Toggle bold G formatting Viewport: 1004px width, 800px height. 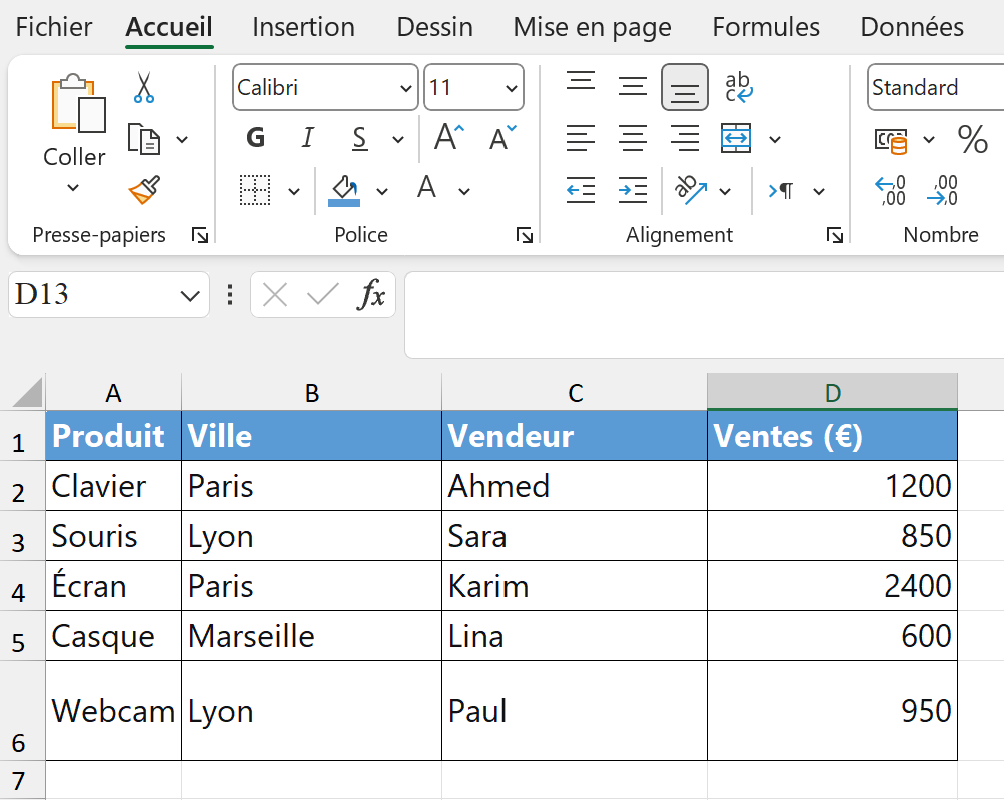[x=255, y=137]
